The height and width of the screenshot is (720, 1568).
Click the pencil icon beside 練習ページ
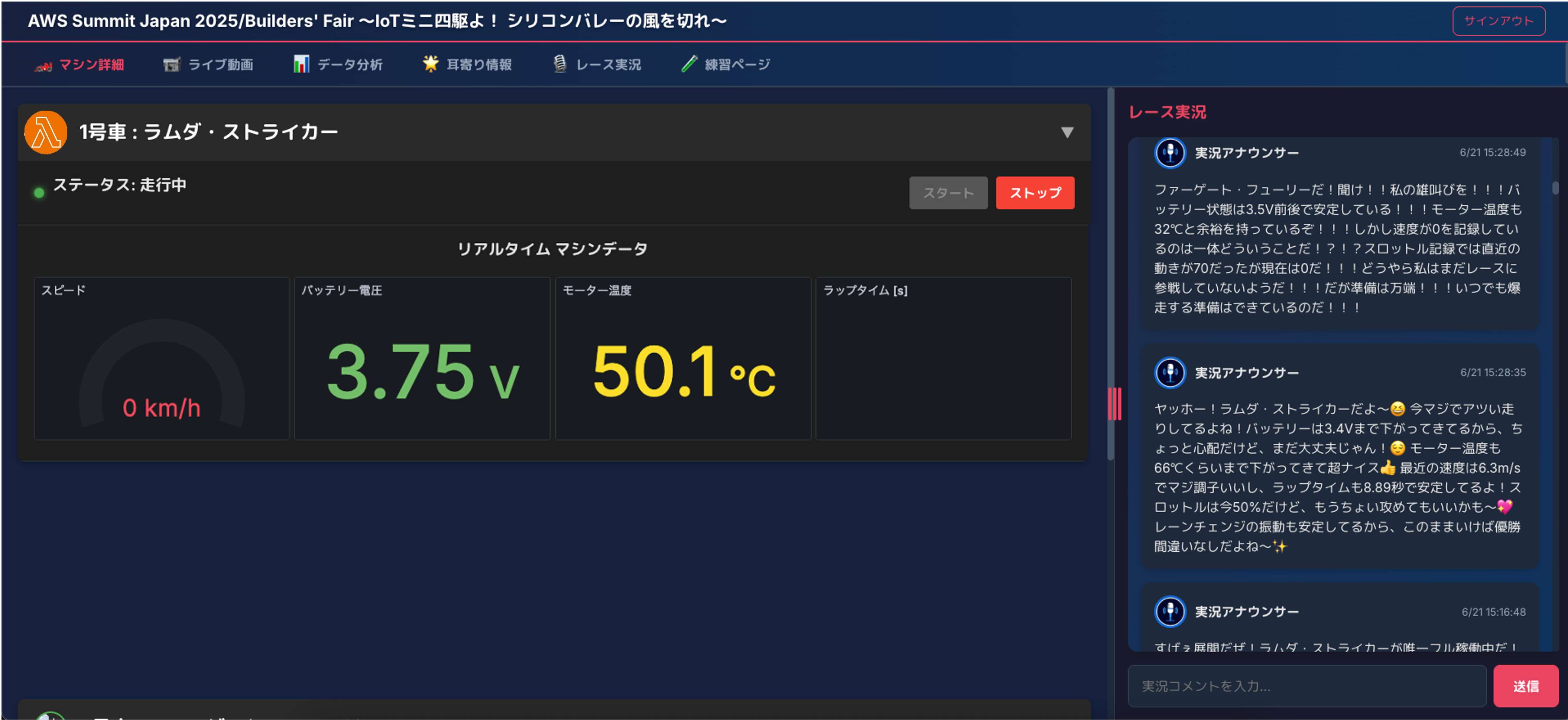point(689,64)
